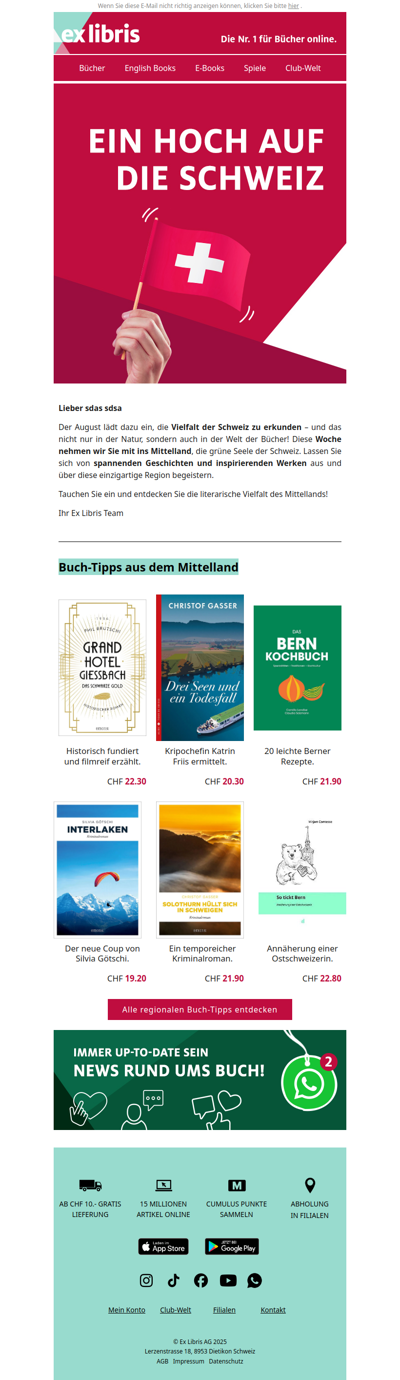Image resolution: width=400 pixels, height=1380 pixels.
Task: Go to the Club-Welt navigation item
Action: [x=303, y=68]
